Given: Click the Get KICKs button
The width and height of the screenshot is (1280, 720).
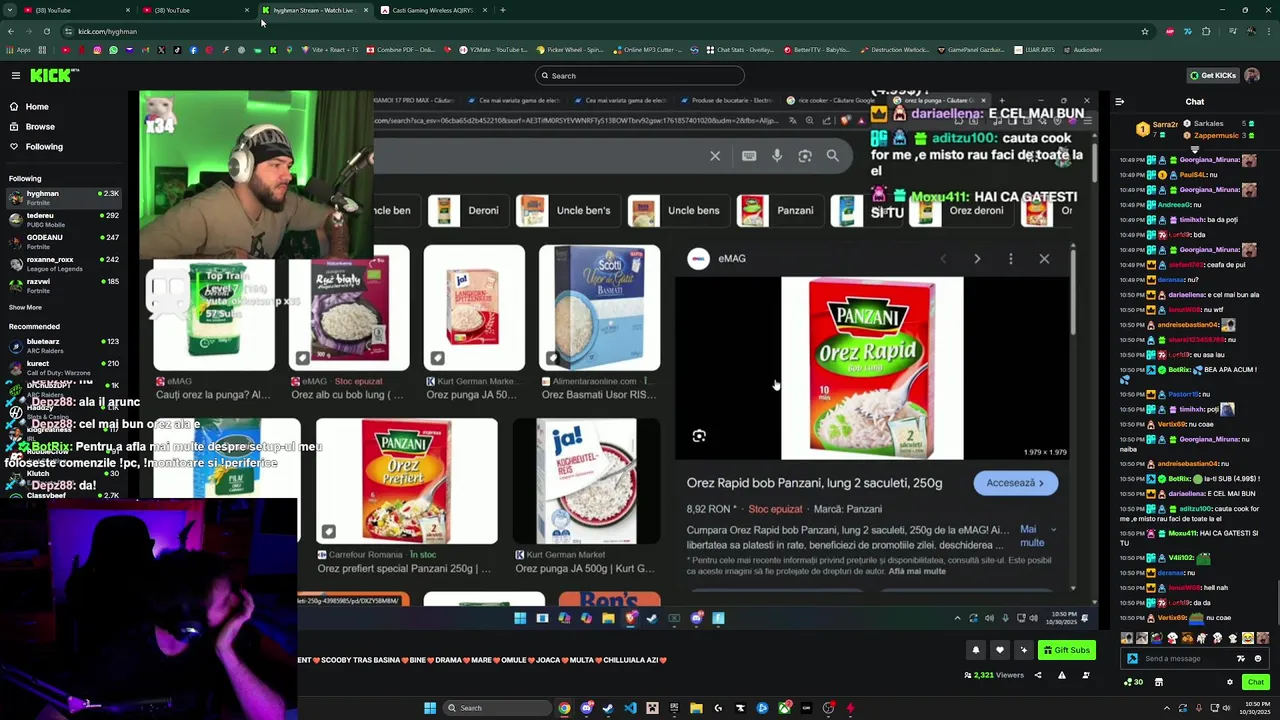Looking at the screenshot, I should pos(1212,75).
